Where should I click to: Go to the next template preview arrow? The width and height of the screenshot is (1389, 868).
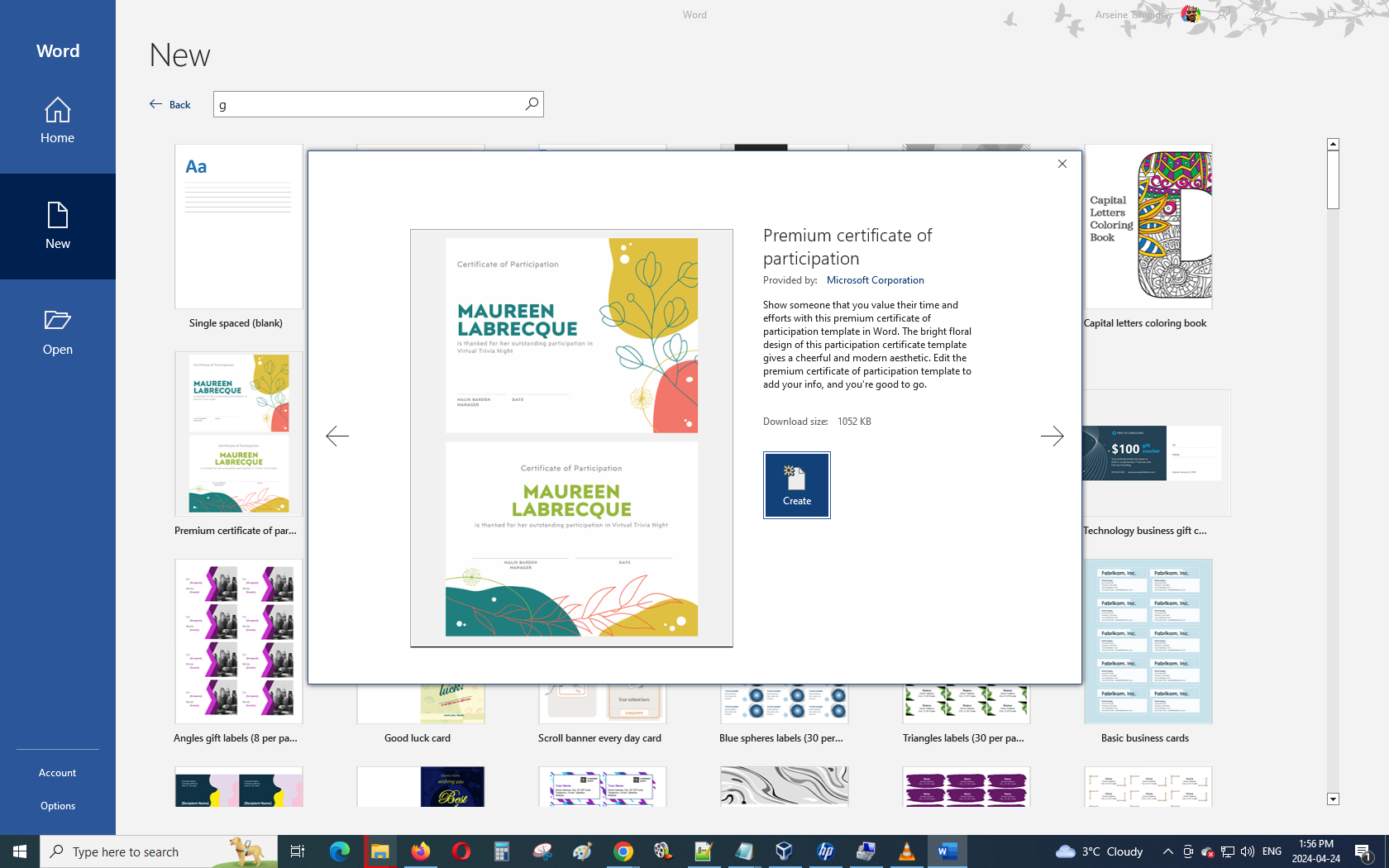[1052, 436]
